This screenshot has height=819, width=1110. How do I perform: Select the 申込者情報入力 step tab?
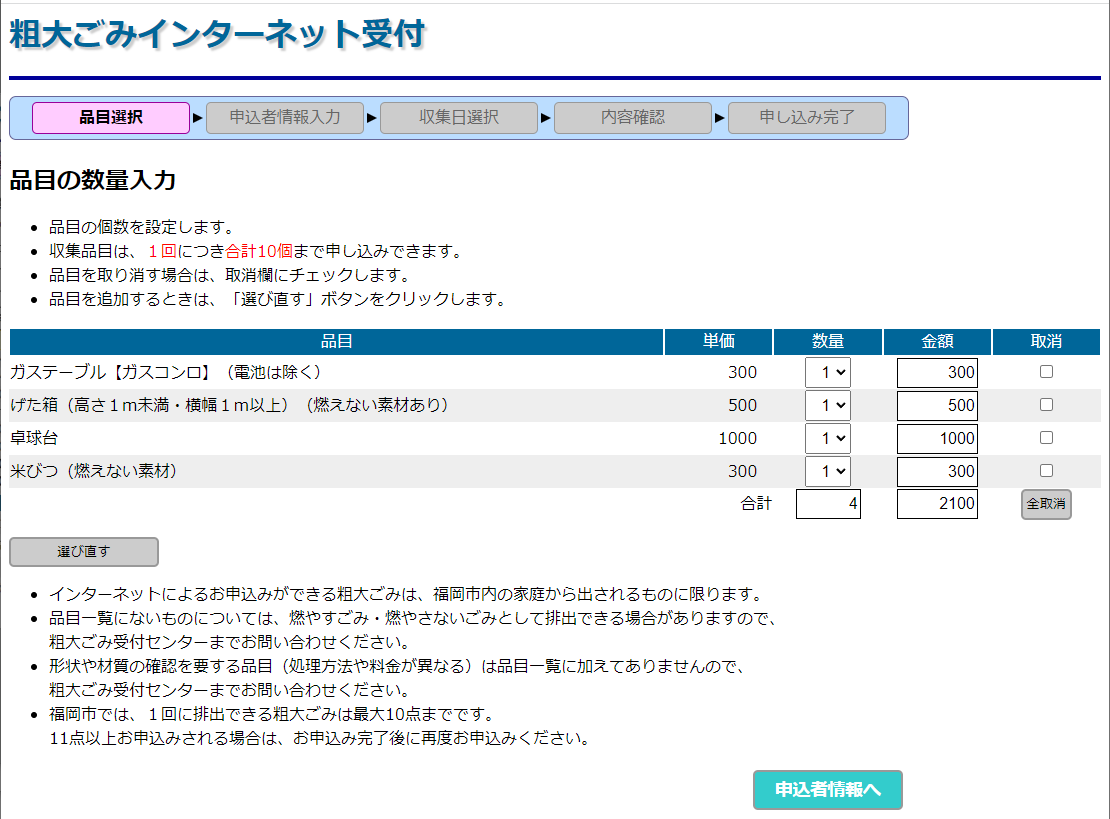285,118
